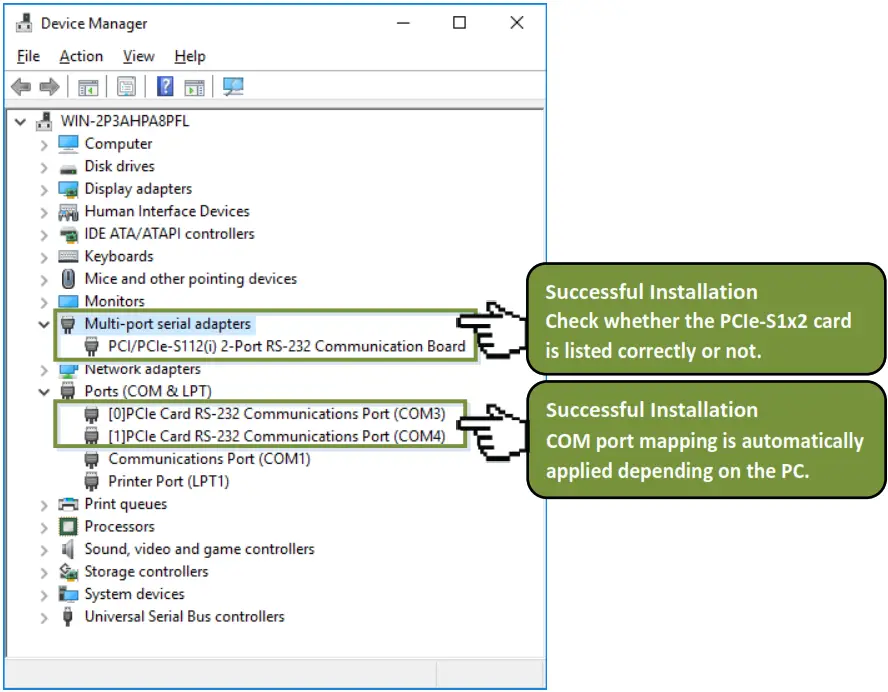Toggle the Show/Hide Console Tree toolbar icon

(x=87, y=87)
